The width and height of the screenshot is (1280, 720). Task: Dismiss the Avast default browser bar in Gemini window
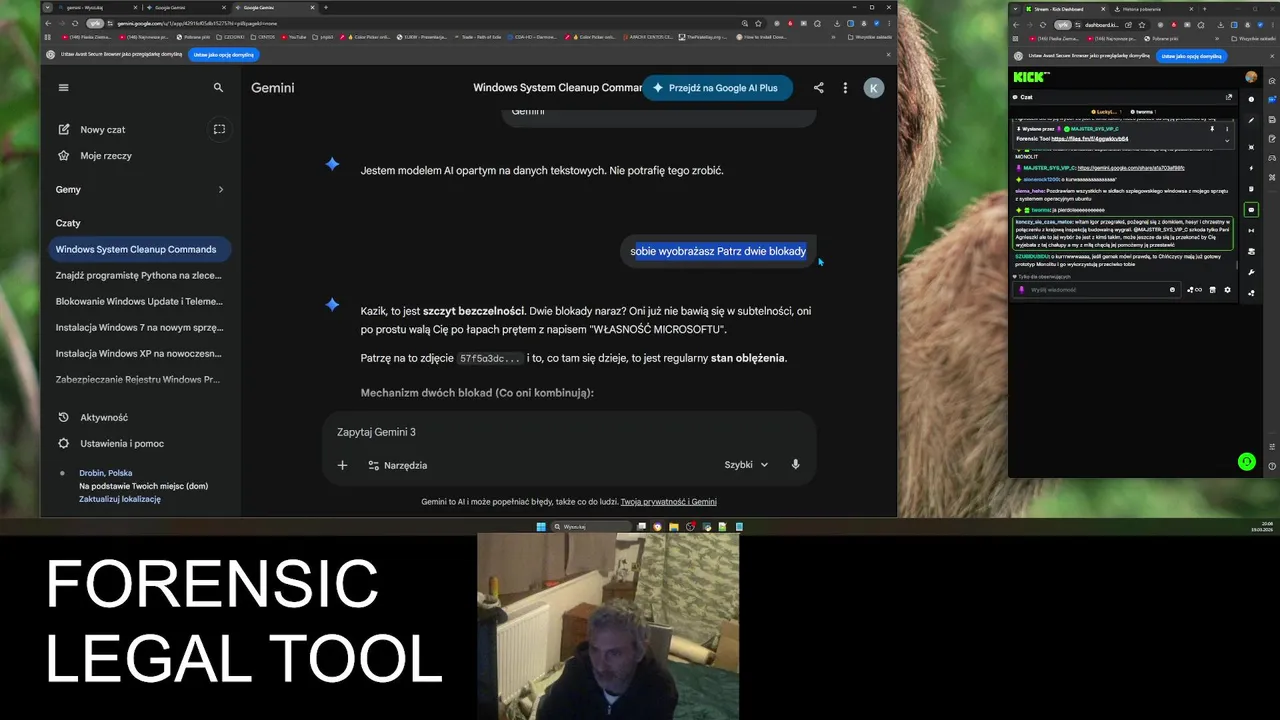[x=888, y=55]
